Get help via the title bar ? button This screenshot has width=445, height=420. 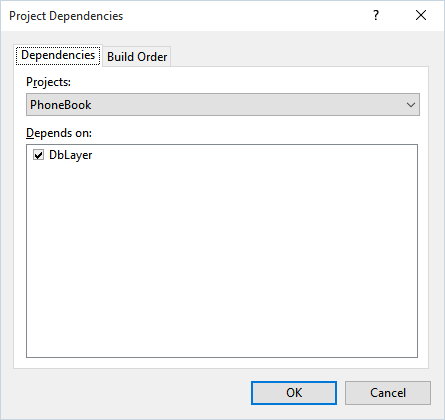pos(376,15)
